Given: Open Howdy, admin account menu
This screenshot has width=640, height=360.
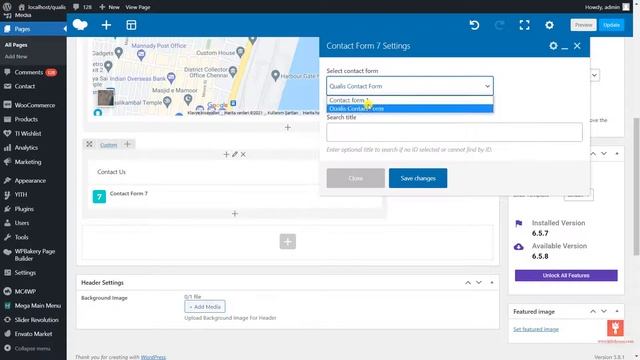Looking at the screenshot, I should coord(607,7).
